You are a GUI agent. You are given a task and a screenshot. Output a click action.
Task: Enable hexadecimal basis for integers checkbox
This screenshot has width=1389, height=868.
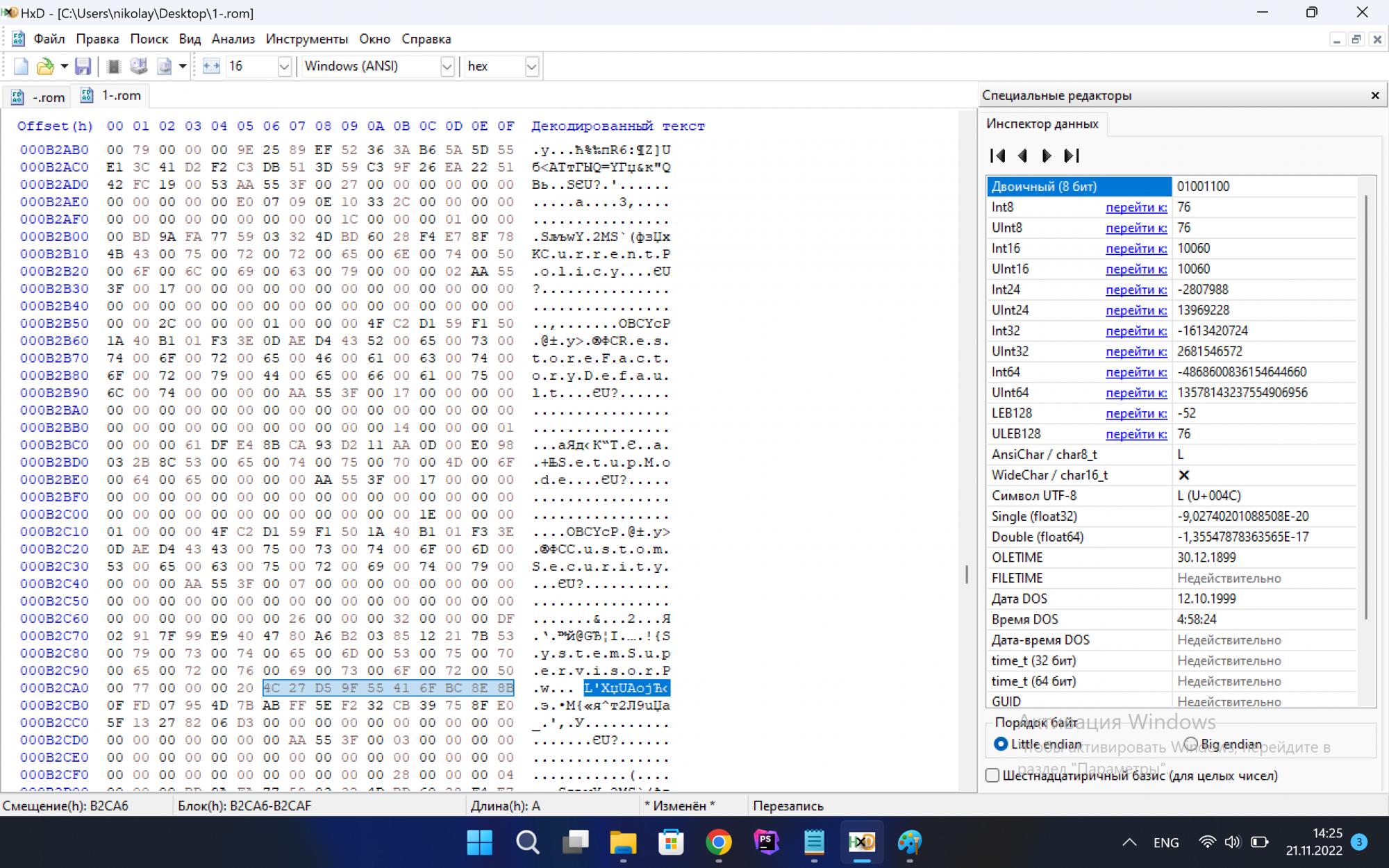(992, 775)
